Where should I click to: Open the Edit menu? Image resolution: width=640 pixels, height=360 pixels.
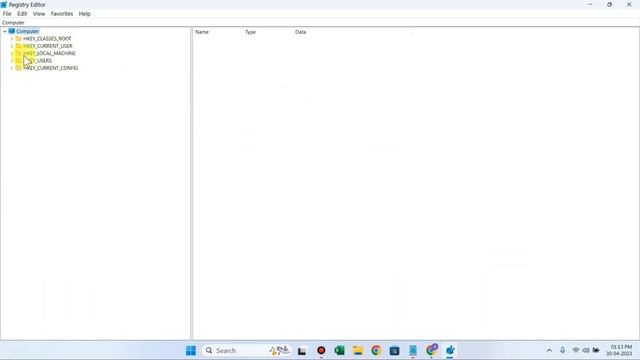[22, 13]
